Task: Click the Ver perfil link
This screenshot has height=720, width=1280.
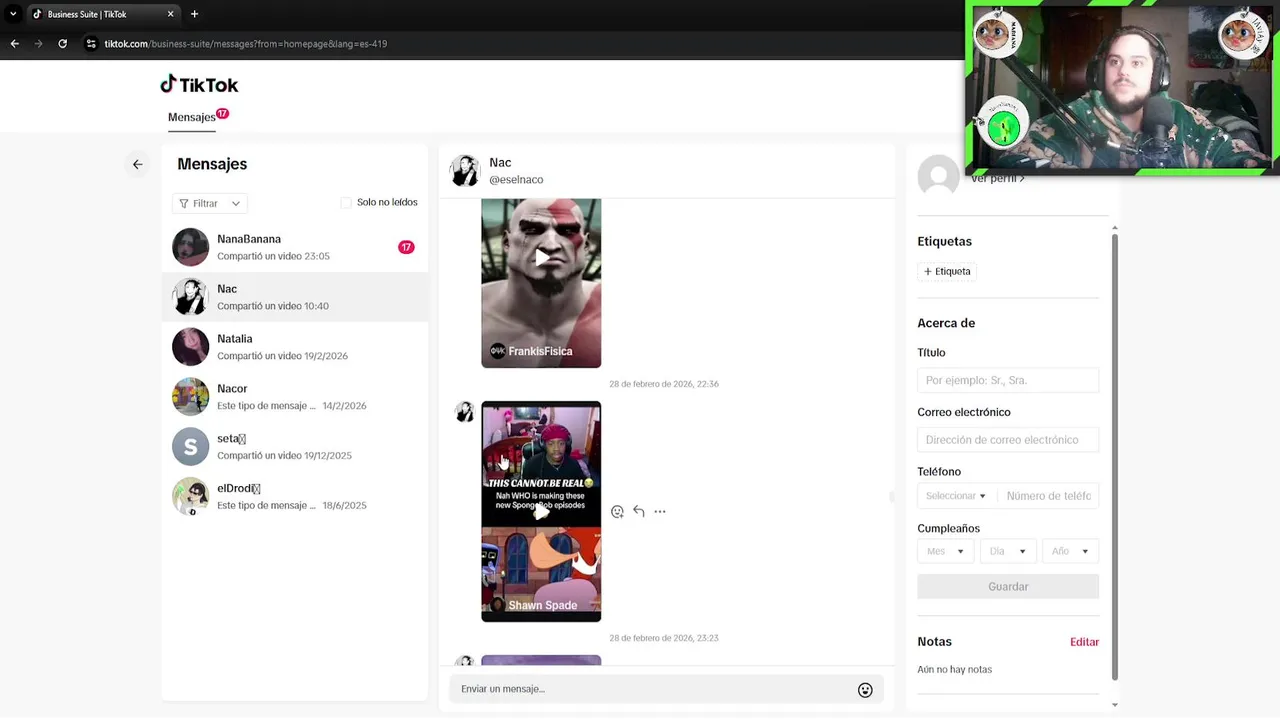Action: tap(997, 179)
